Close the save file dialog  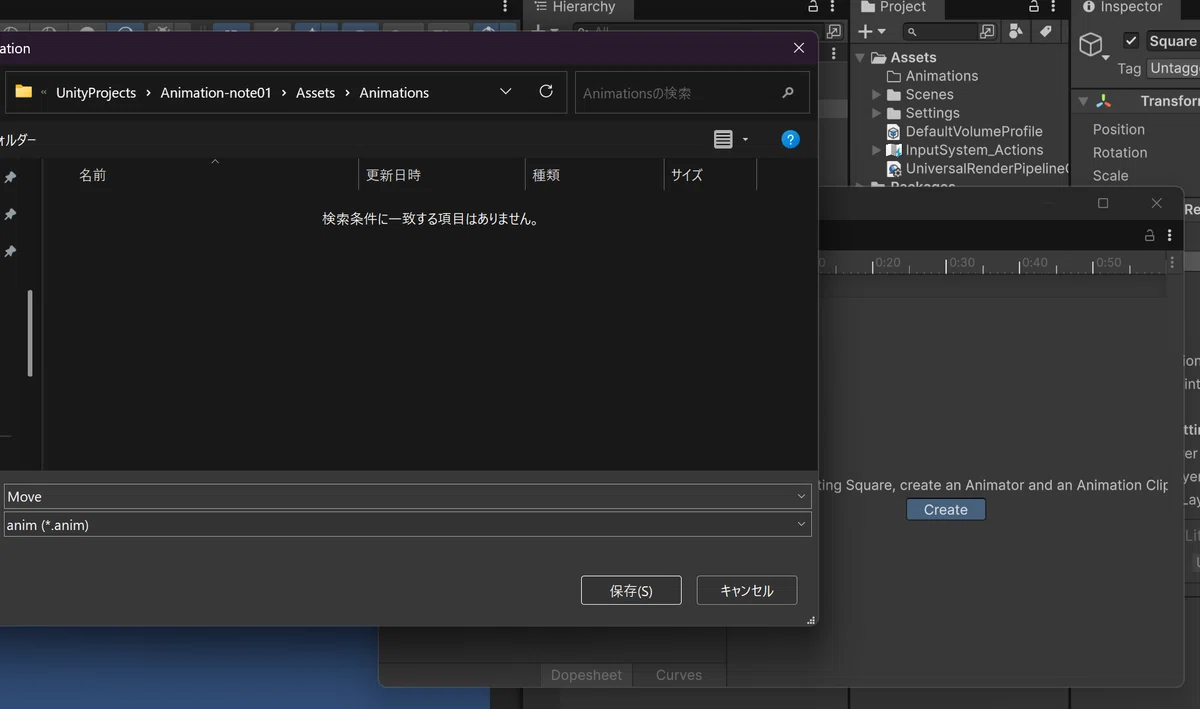(798, 48)
